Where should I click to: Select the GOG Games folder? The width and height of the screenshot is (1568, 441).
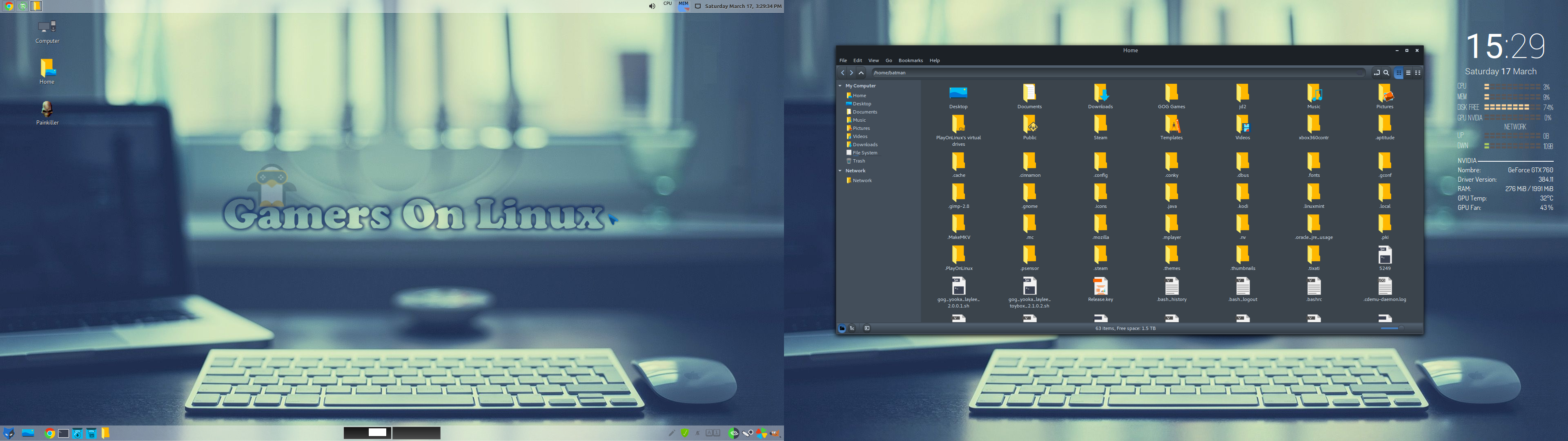(x=1171, y=97)
